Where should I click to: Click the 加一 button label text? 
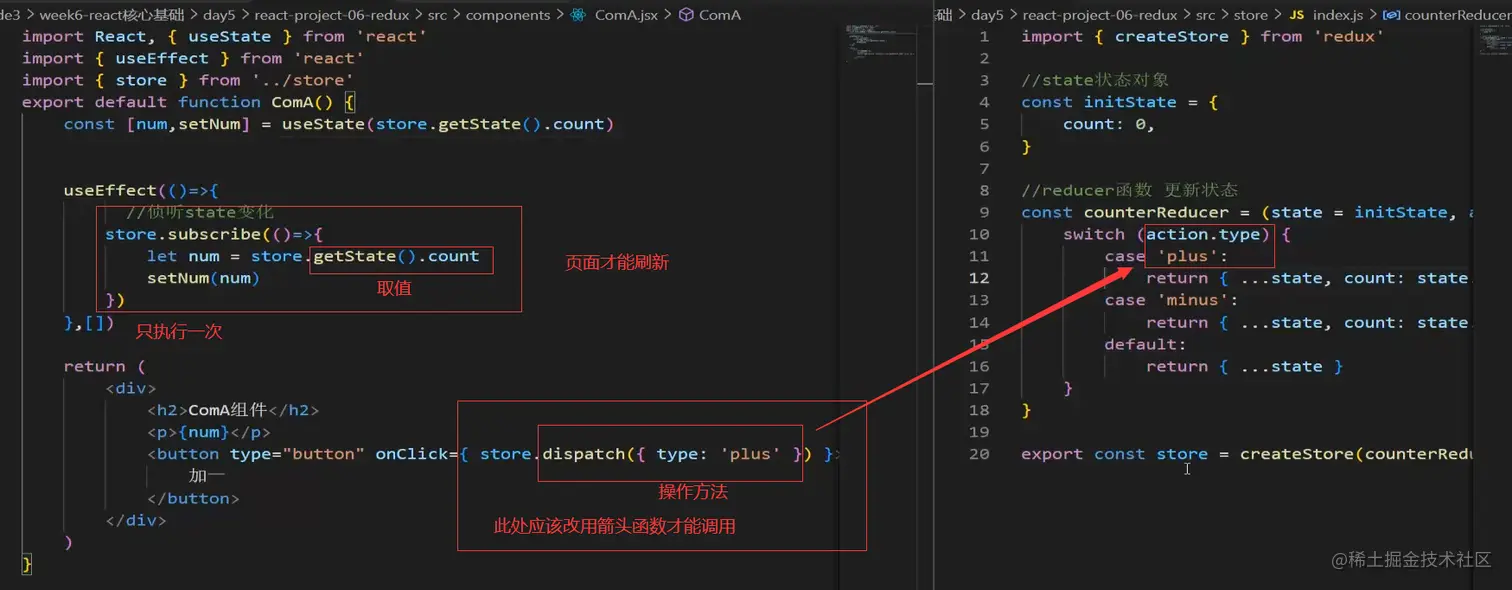(207, 476)
